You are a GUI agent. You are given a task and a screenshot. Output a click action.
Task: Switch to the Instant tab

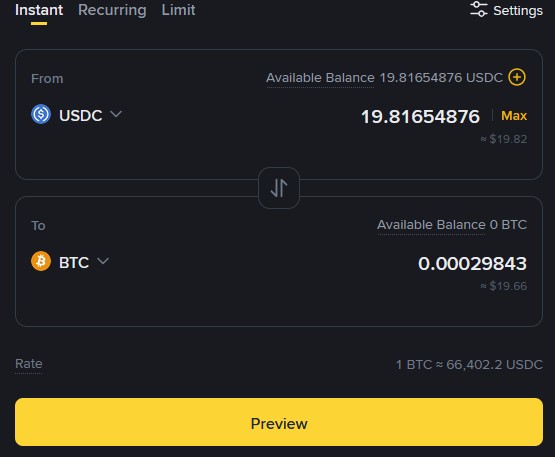coord(39,10)
